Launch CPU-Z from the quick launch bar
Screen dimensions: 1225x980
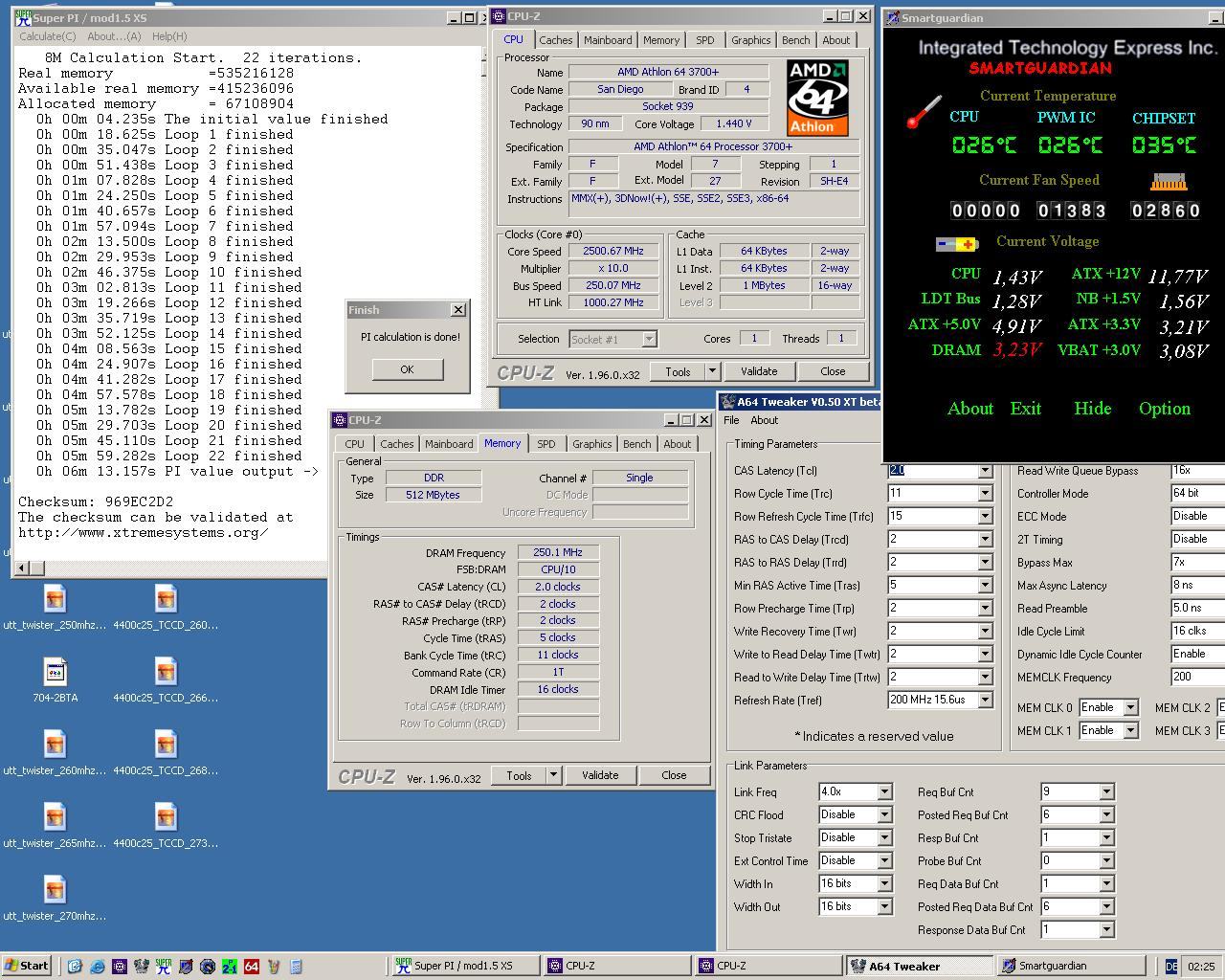point(119,967)
